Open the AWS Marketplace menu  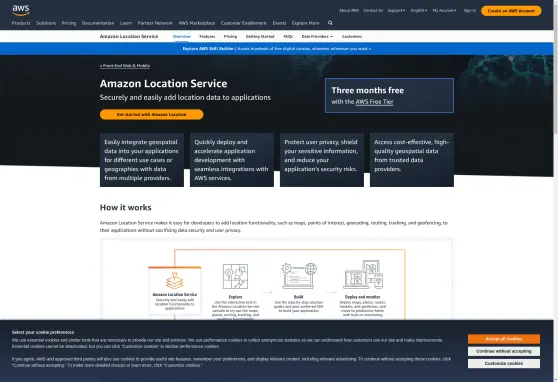pyautogui.click(x=197, y=23)
